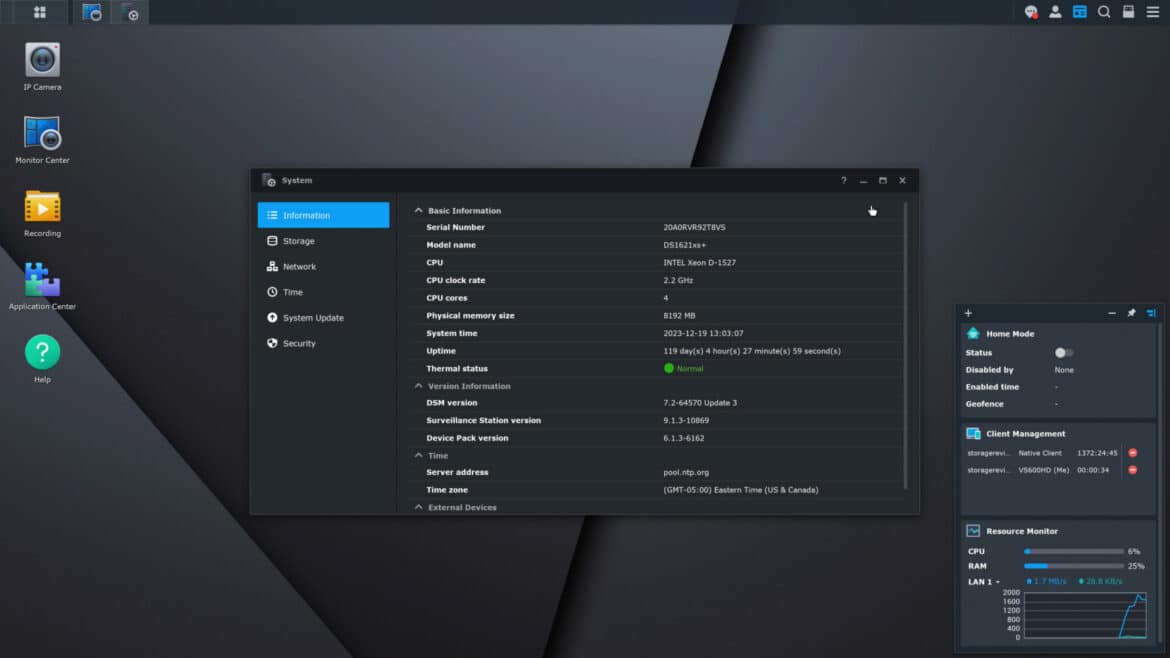Screen dimensions: 1170x658
Task: Disconnect the VS600HD (Me) session
Action: (x=1133, y=470)
